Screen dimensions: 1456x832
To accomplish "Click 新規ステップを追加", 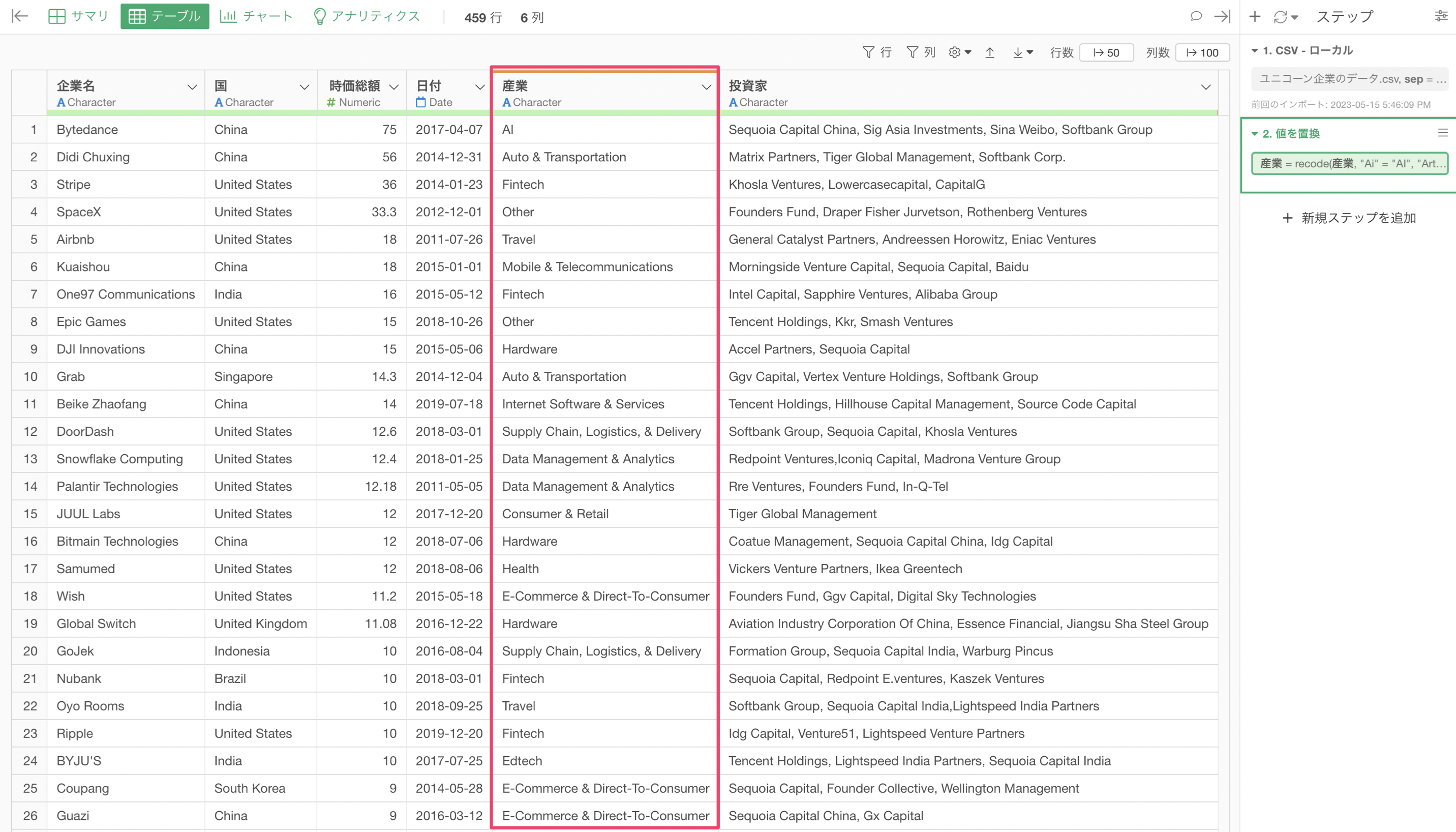I will tap(1349, 218).
